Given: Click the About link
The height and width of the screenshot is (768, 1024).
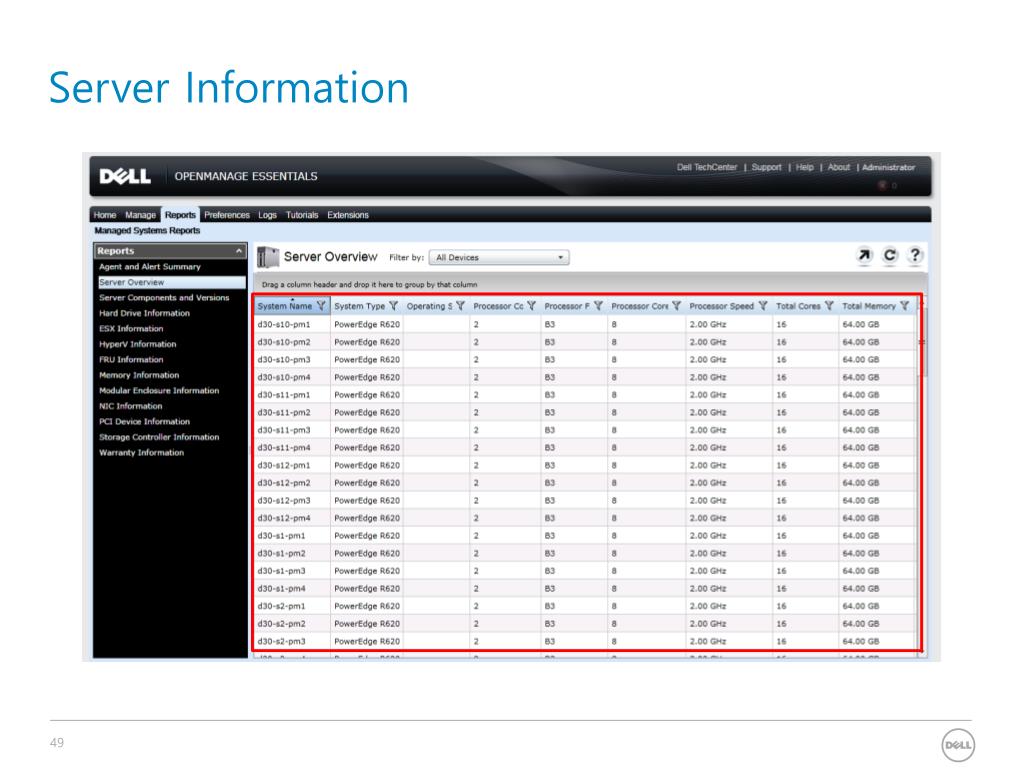Looking at the screenshot, I should point(839,167).
